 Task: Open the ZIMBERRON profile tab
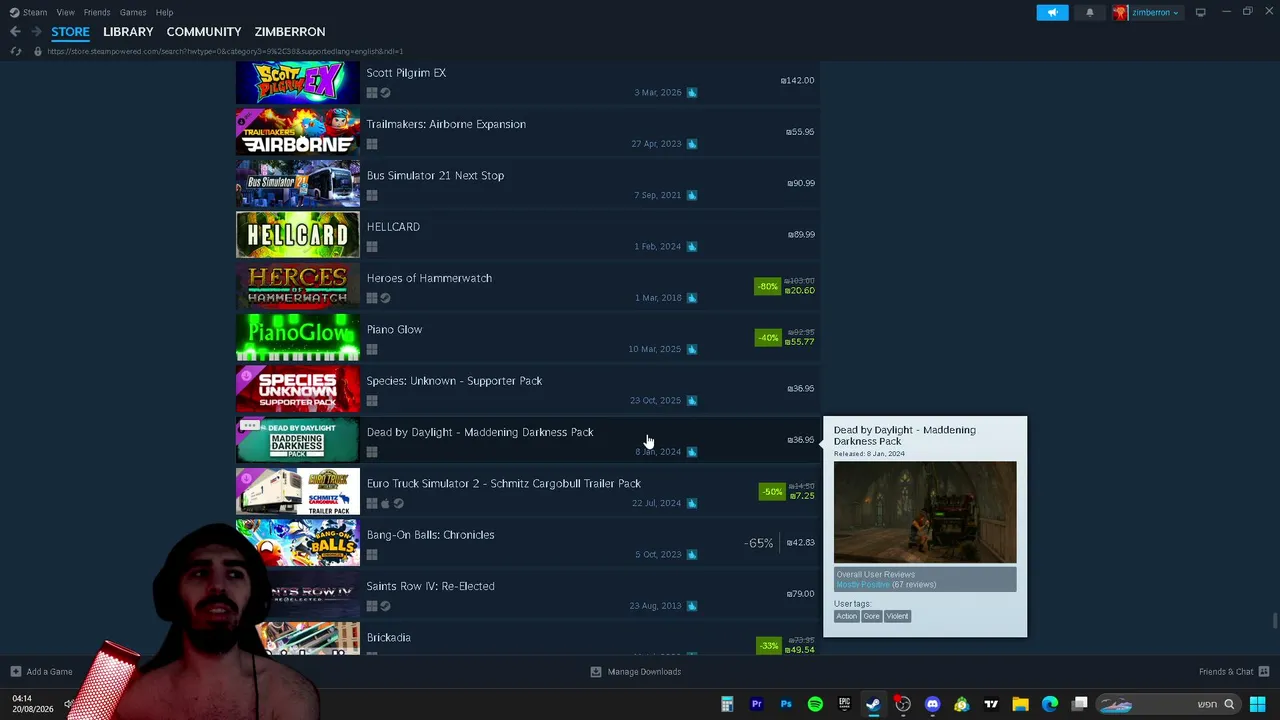click(290, 32)
